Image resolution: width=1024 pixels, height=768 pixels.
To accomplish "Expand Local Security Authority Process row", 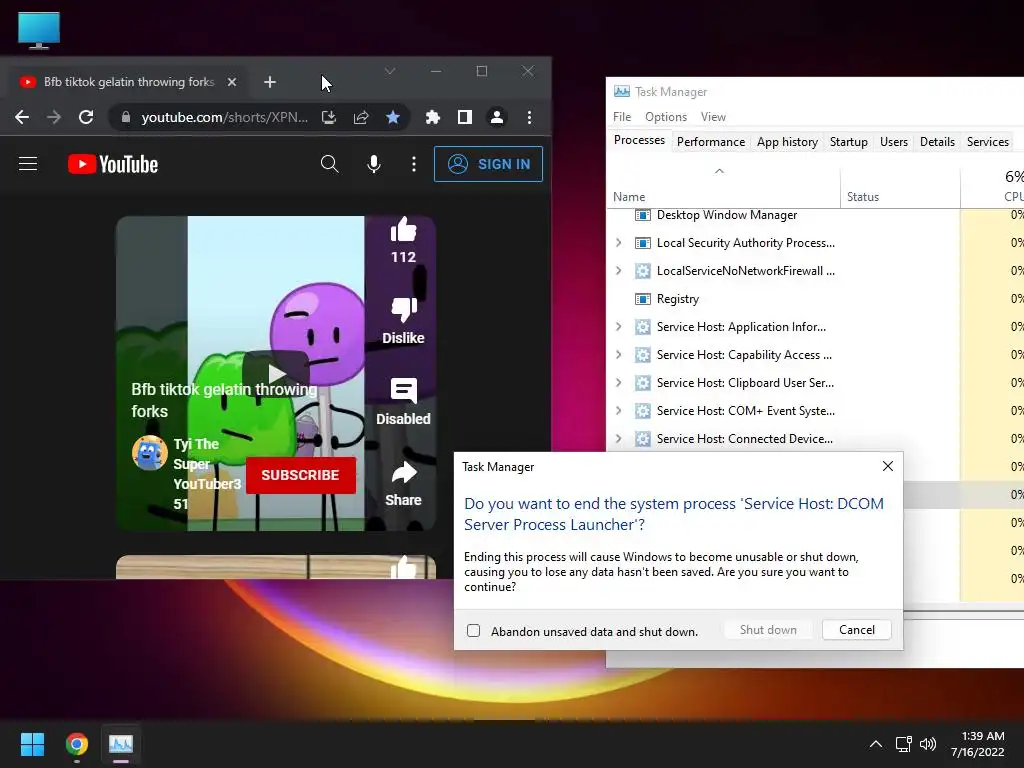I will [618, 243].
